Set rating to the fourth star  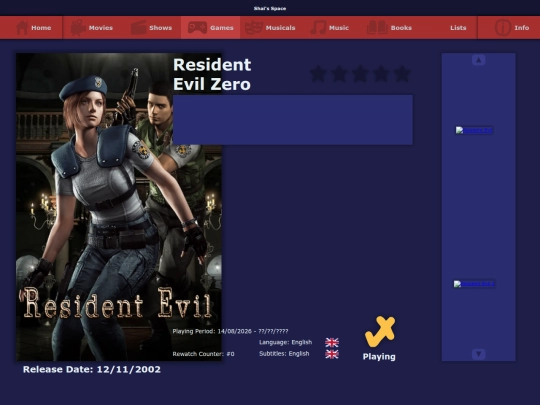click(x=381, y=74)
